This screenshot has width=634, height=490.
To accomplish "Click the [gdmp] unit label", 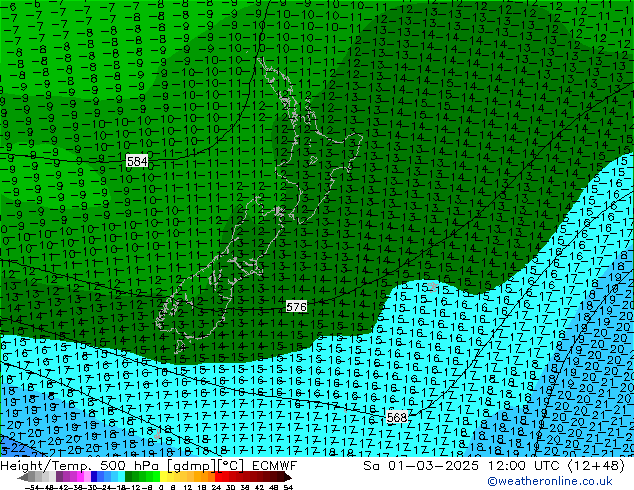I will pos(183,467).
